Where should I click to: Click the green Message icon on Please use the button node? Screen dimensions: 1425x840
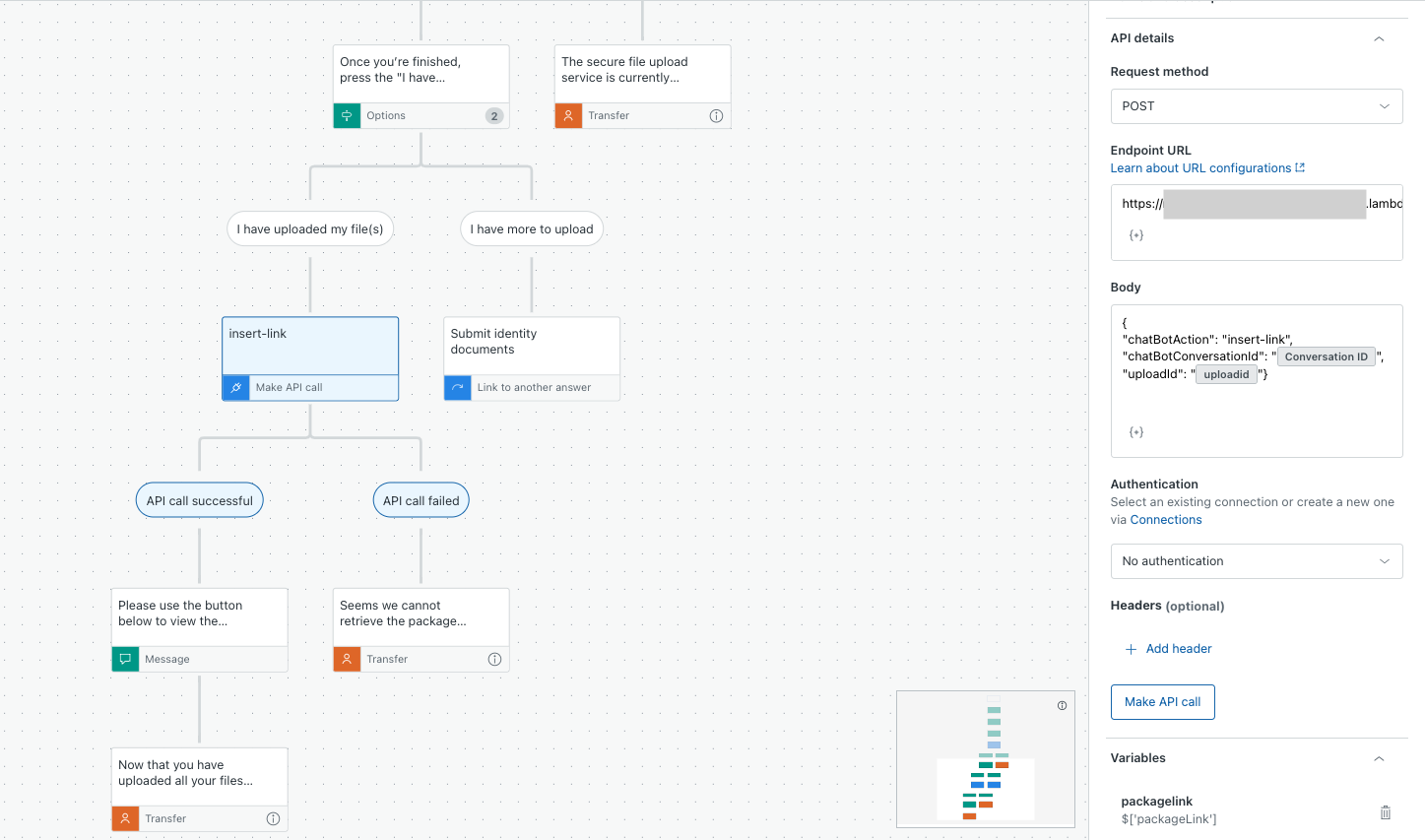(x=125, y=659)
